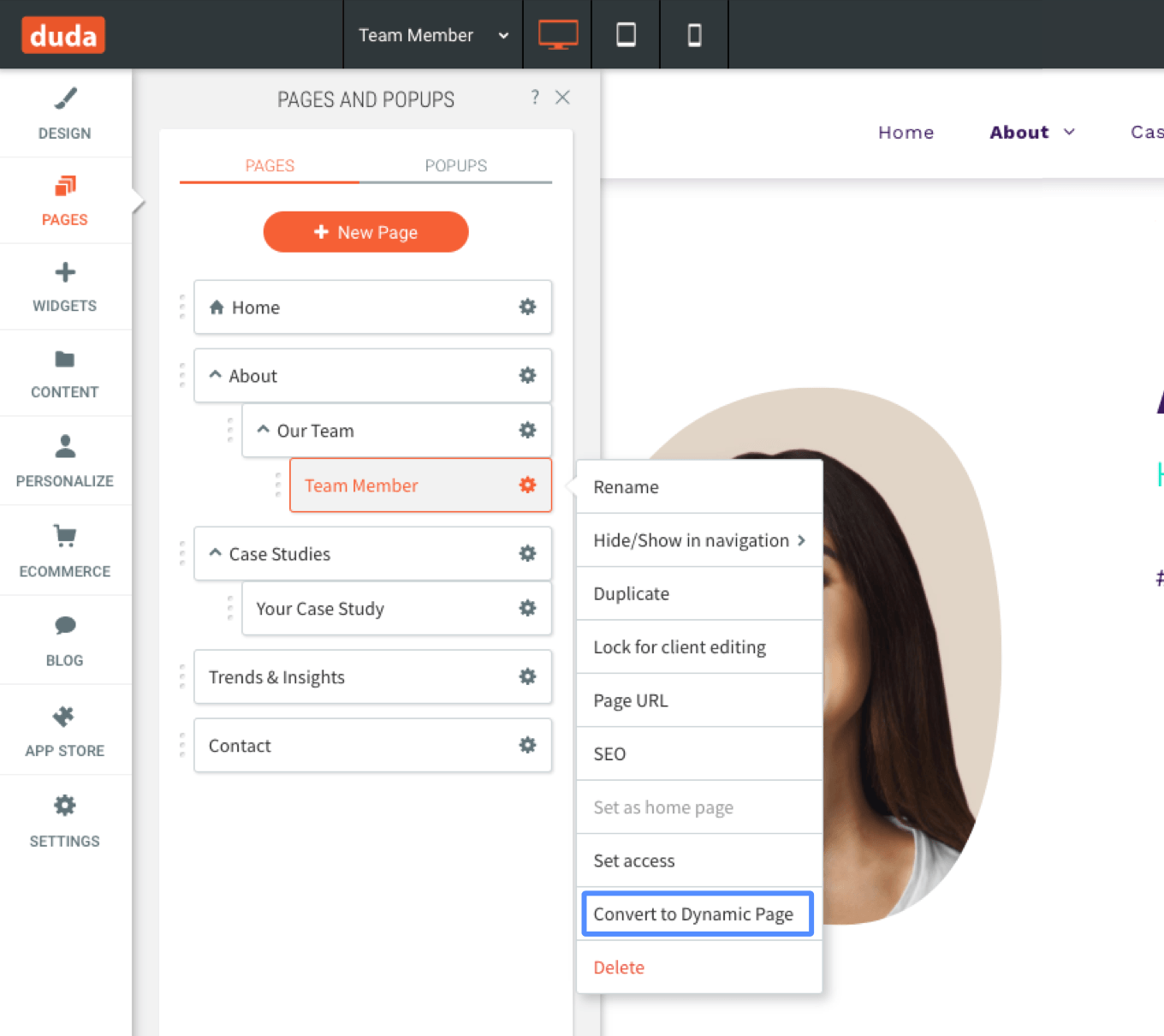Screen dimensions: 1164x1036
Task: Open the Ecommerce sidebar panel
Action: pyautogui.click(x=65, y=551)
